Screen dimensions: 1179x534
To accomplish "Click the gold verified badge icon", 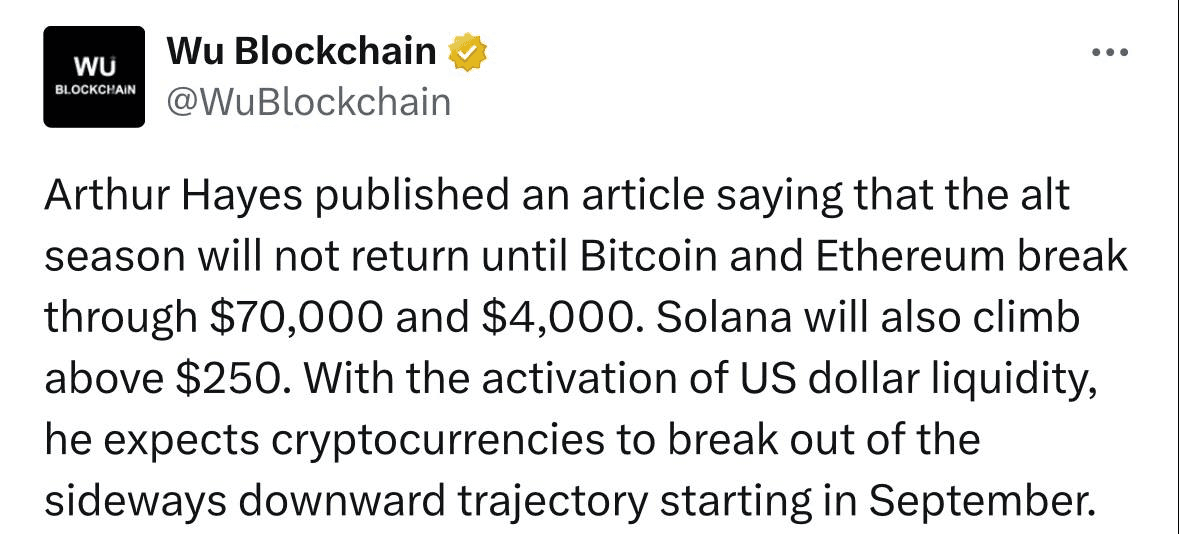I will tap(467, 52).
